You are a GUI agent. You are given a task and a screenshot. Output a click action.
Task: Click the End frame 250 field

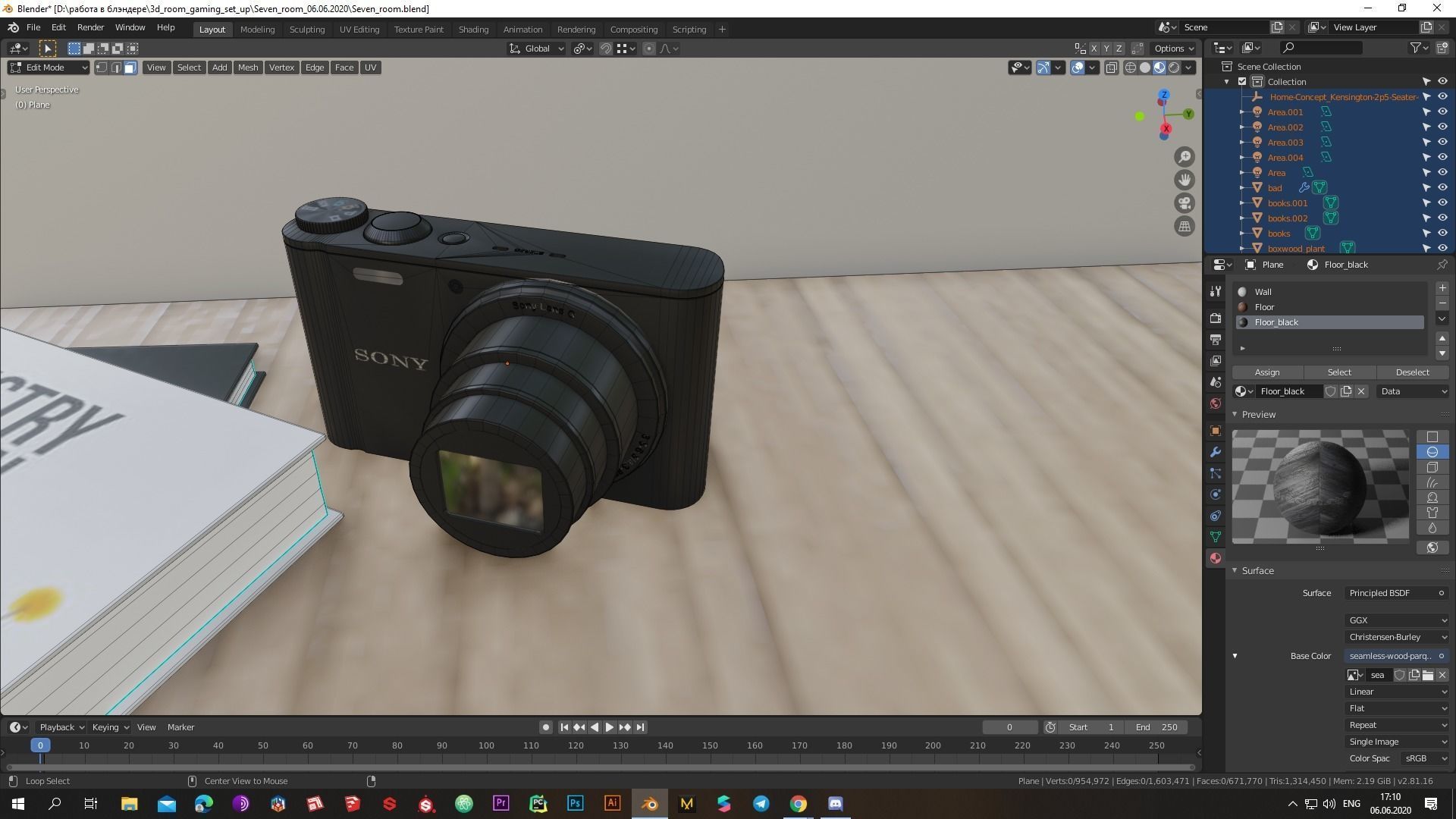1158,727
